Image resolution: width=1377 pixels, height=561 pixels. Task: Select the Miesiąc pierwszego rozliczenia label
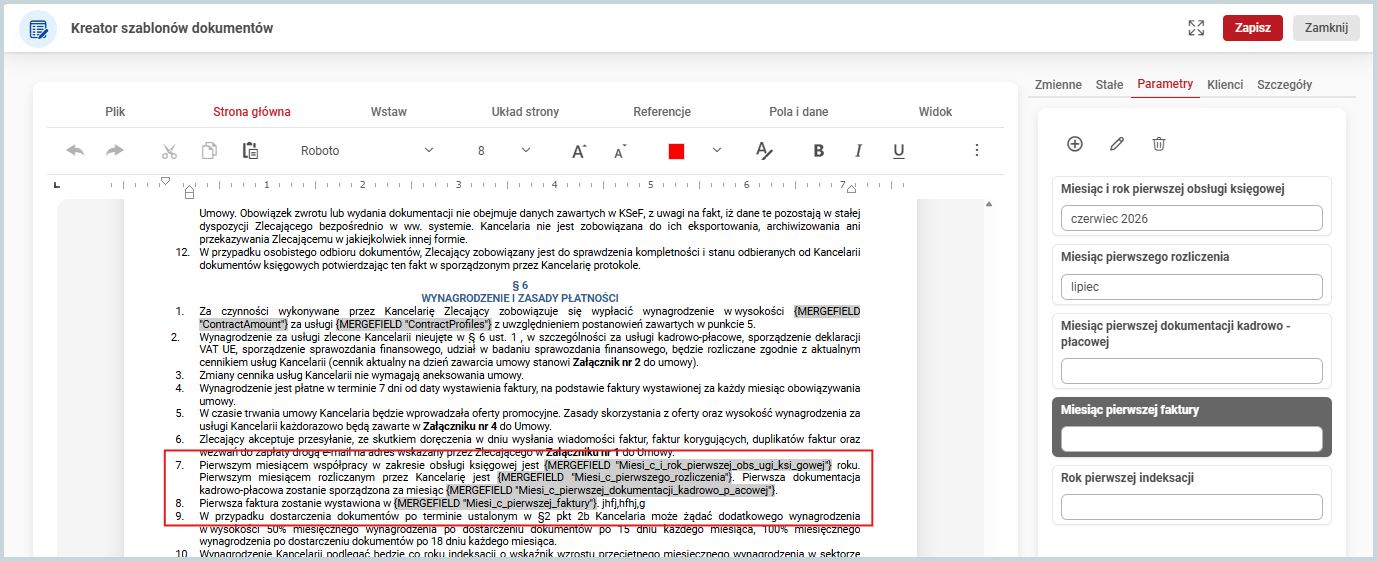(1145, 257)
